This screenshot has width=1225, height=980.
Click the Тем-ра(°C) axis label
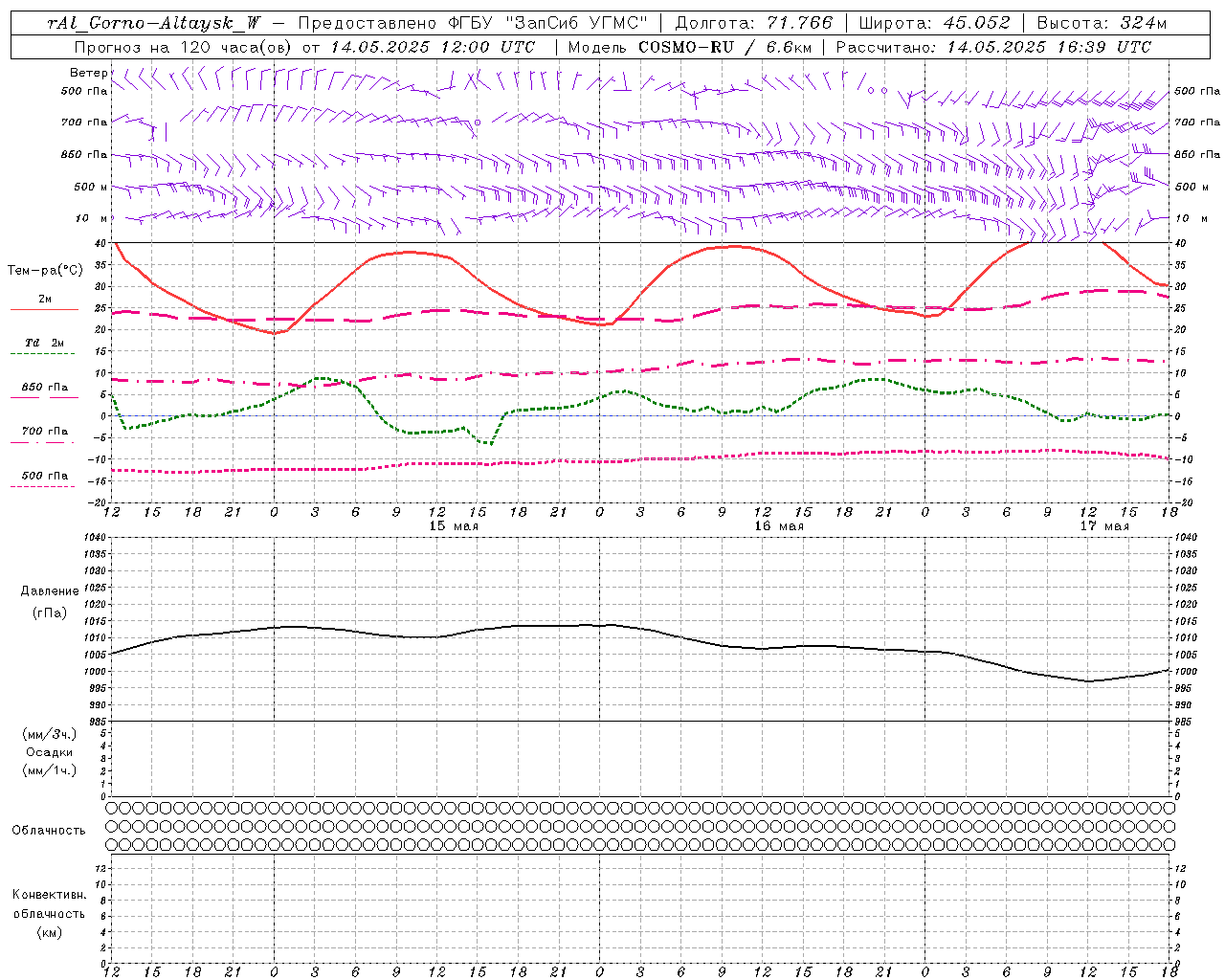45,271
